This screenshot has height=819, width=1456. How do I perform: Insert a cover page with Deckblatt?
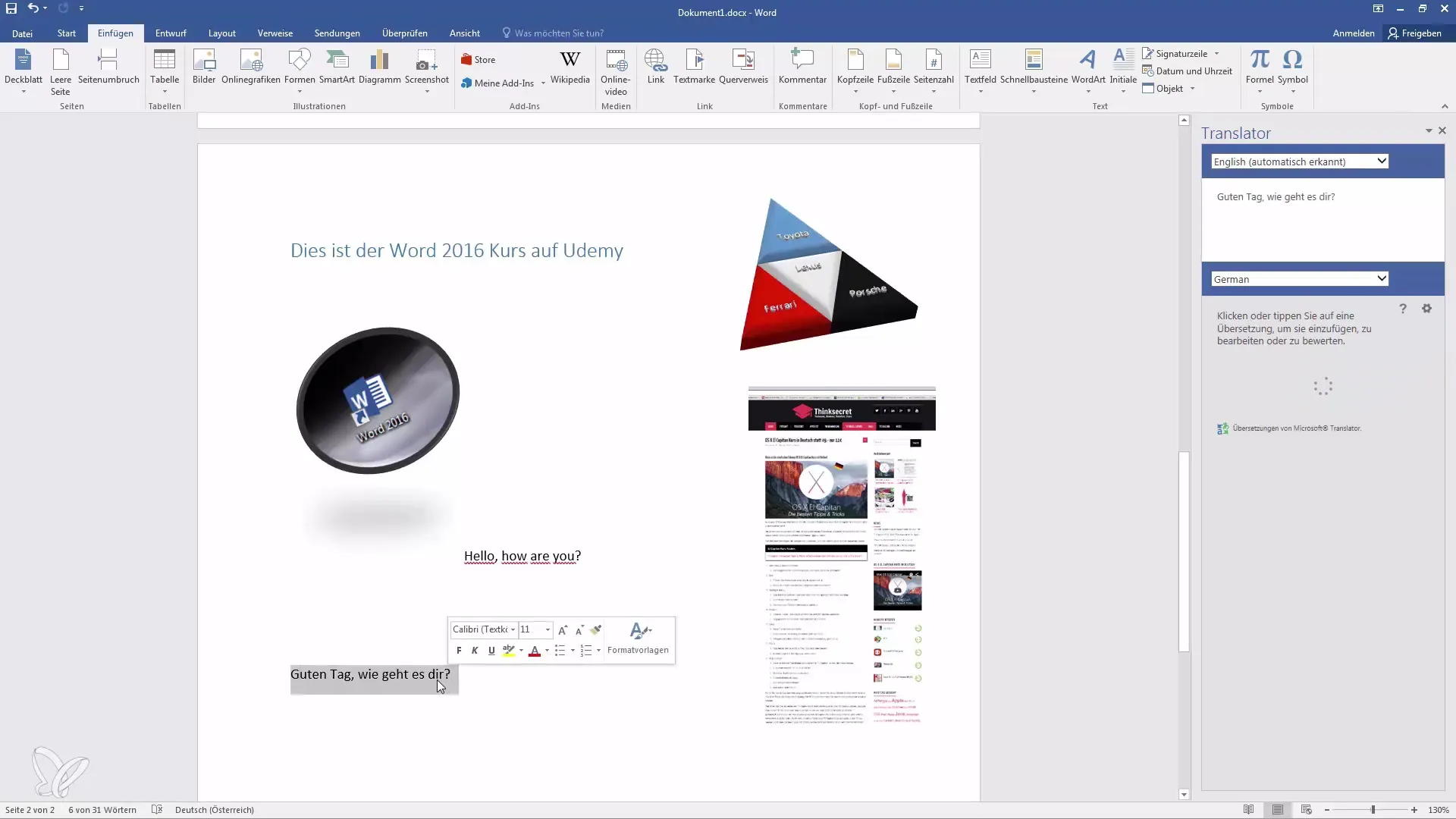[x=24, y=71]
